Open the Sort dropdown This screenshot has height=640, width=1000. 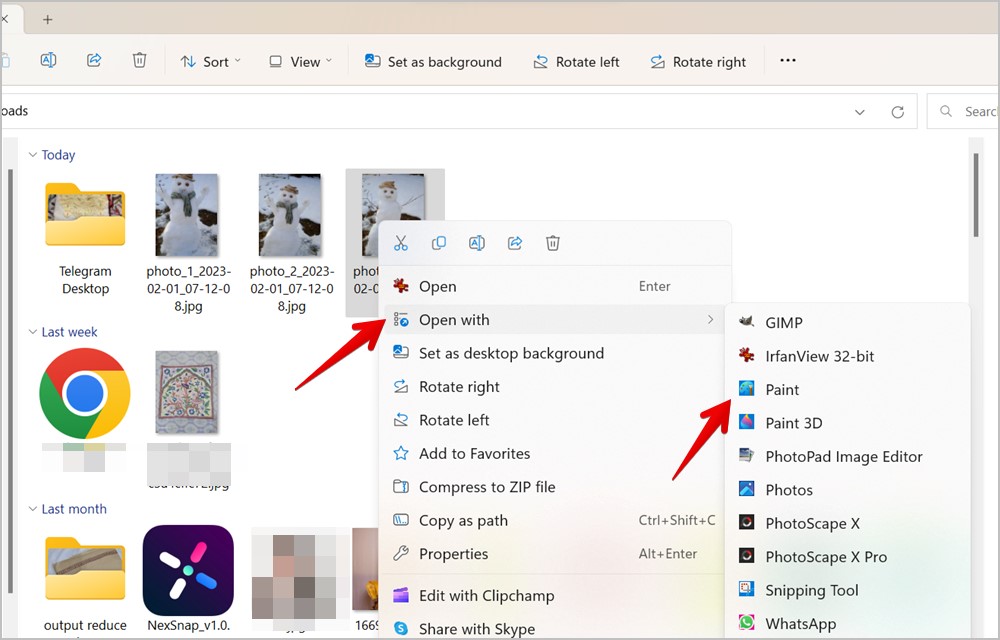(x=210, y=62)
